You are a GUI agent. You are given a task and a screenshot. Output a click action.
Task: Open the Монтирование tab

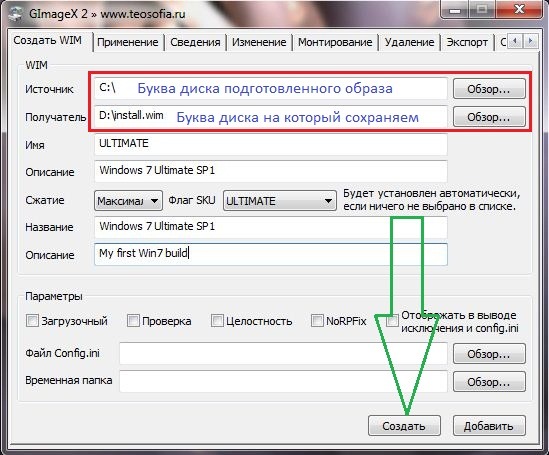point(335,42)
